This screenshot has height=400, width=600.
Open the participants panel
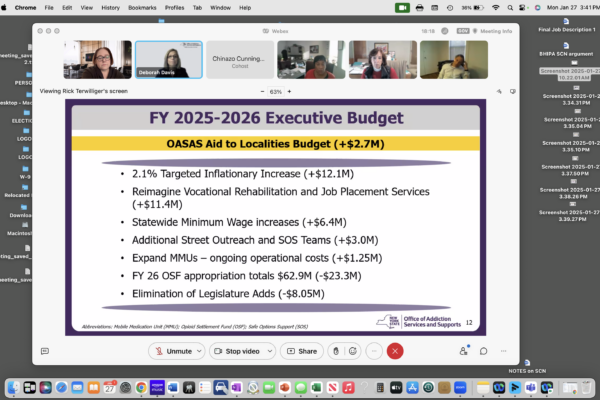pos(464,351)
